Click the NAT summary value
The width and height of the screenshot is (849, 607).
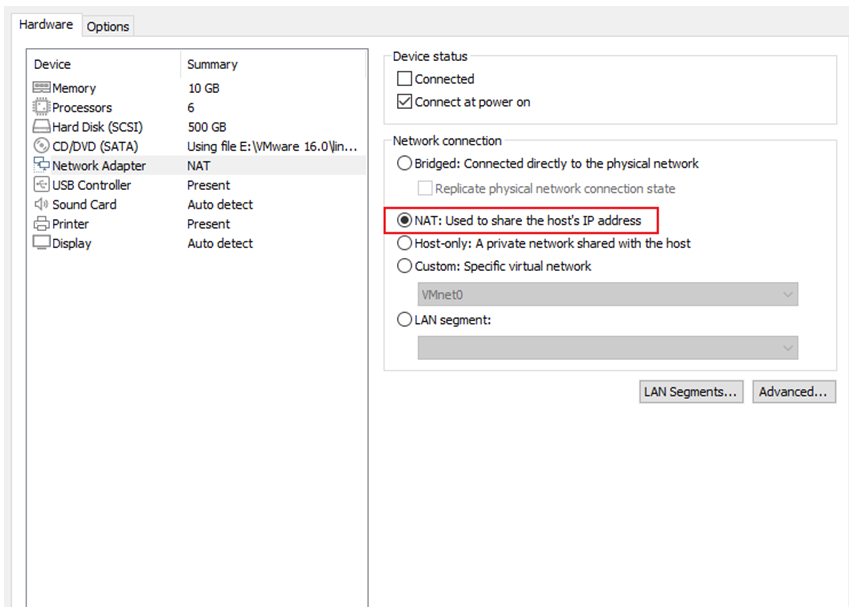point(199,166)
